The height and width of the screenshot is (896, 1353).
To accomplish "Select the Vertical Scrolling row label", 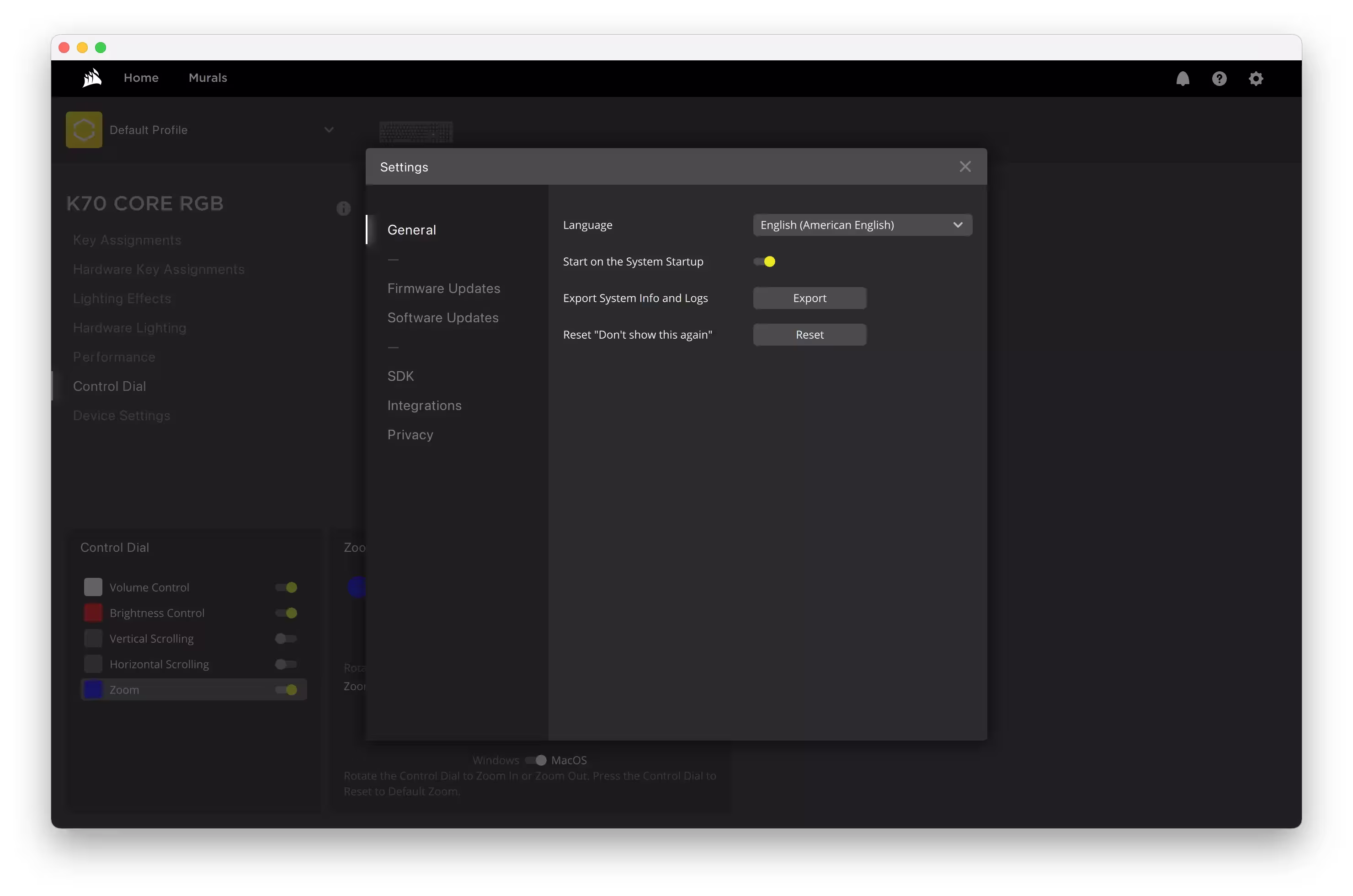I will (151, 639).
